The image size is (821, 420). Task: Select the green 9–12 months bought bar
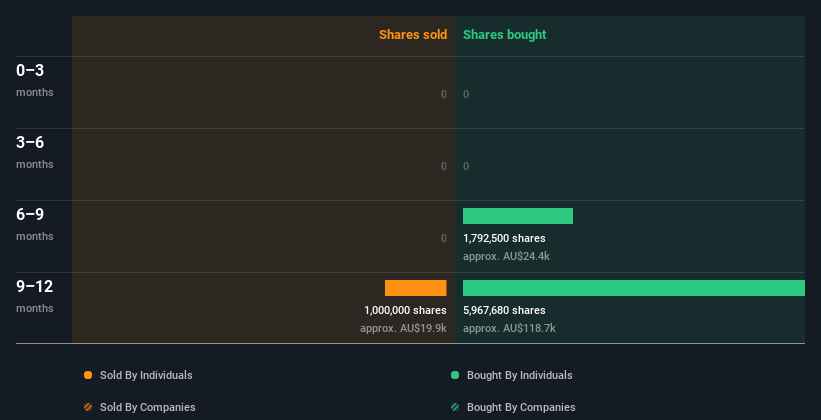click(x=634, y=288)
